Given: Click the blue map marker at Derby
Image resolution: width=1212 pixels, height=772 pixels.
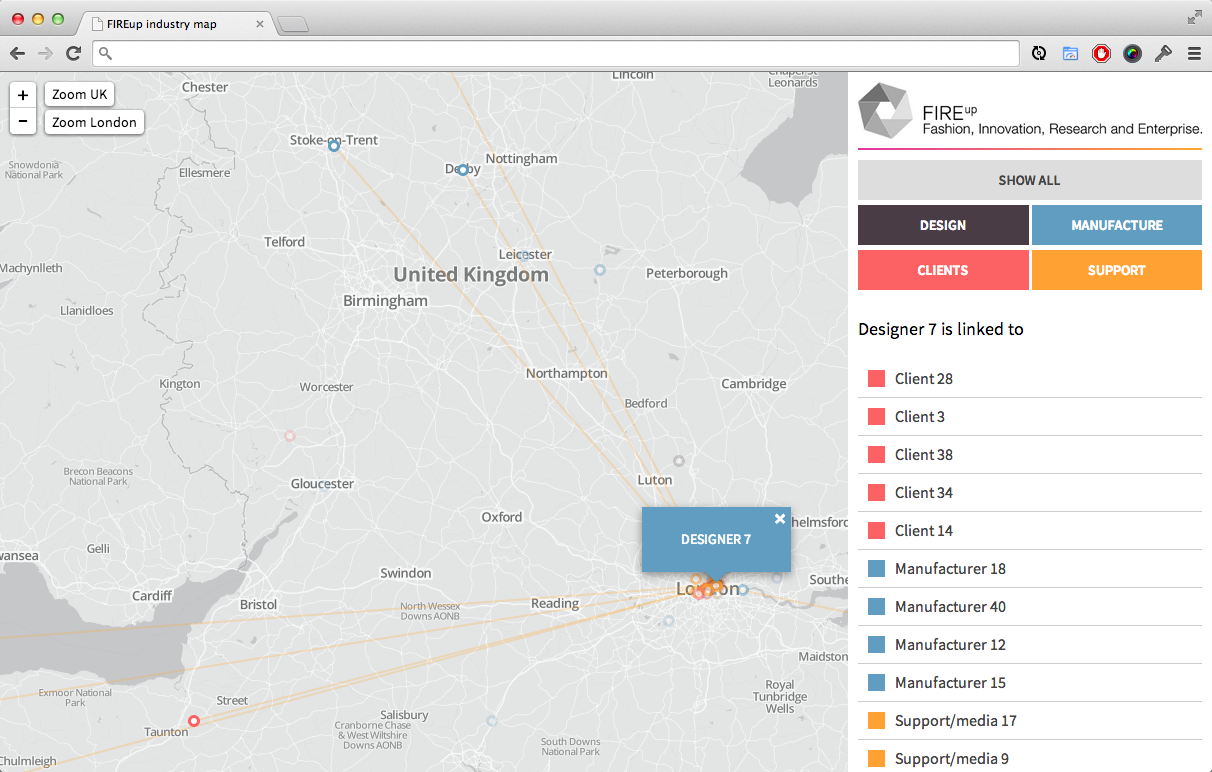Looking at the screenshot, I should [x=462, y=170].
